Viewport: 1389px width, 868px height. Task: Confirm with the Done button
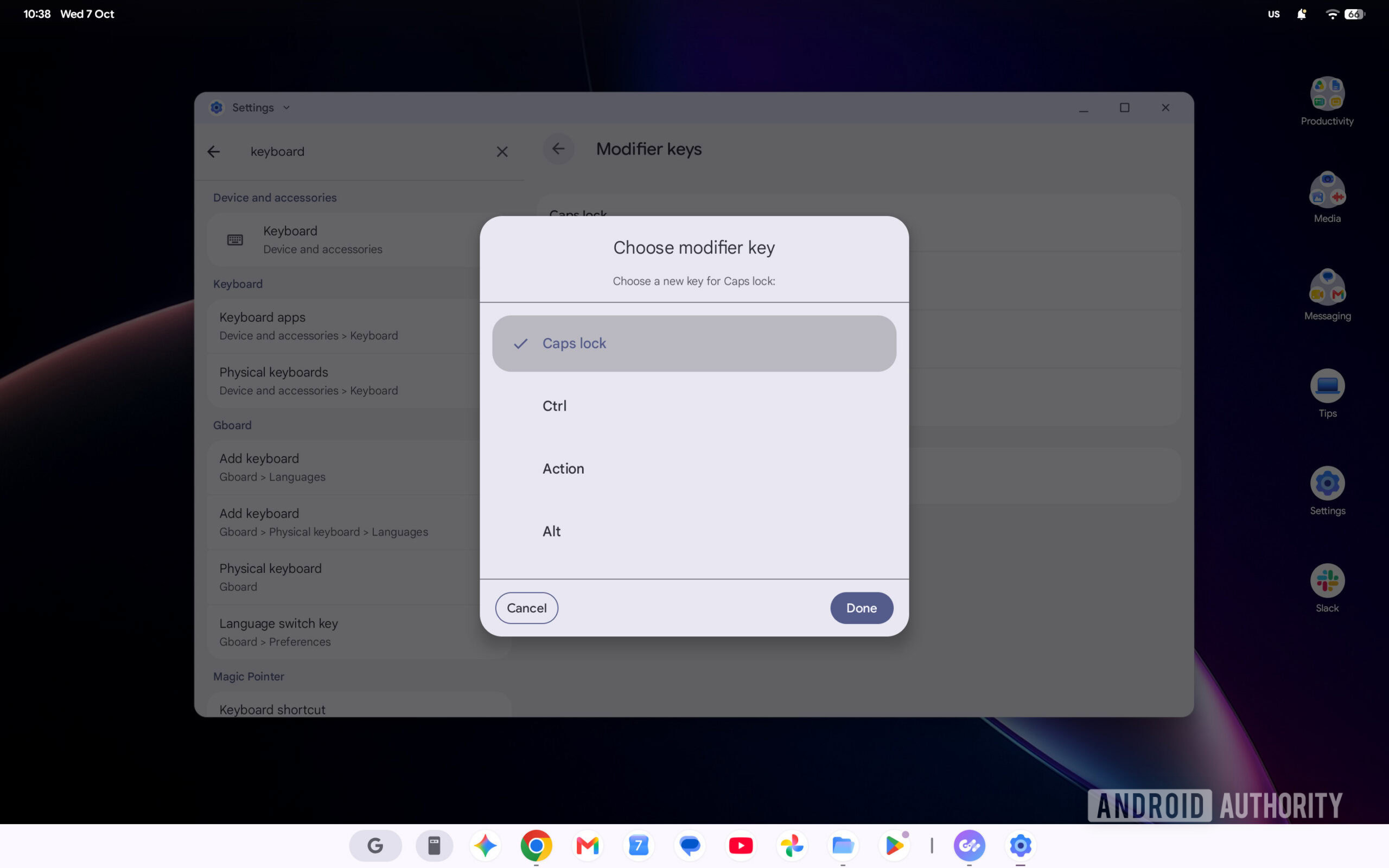[x=861, y=608]
